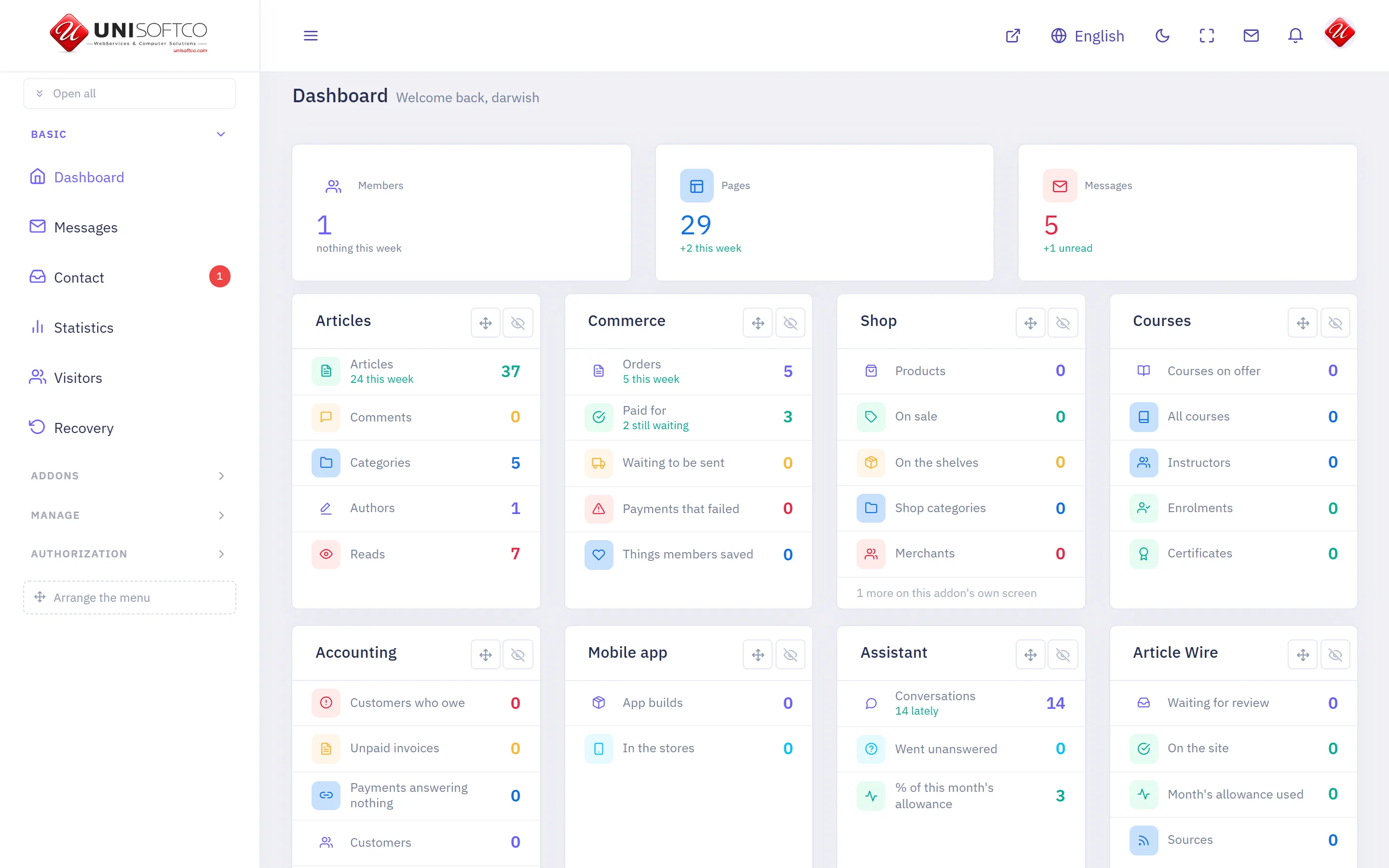Viewport: 1389px width, 868px height.
Task: Open the mail envelope icon in the header
Action: pyautogui.click(x=1251, y=36)
